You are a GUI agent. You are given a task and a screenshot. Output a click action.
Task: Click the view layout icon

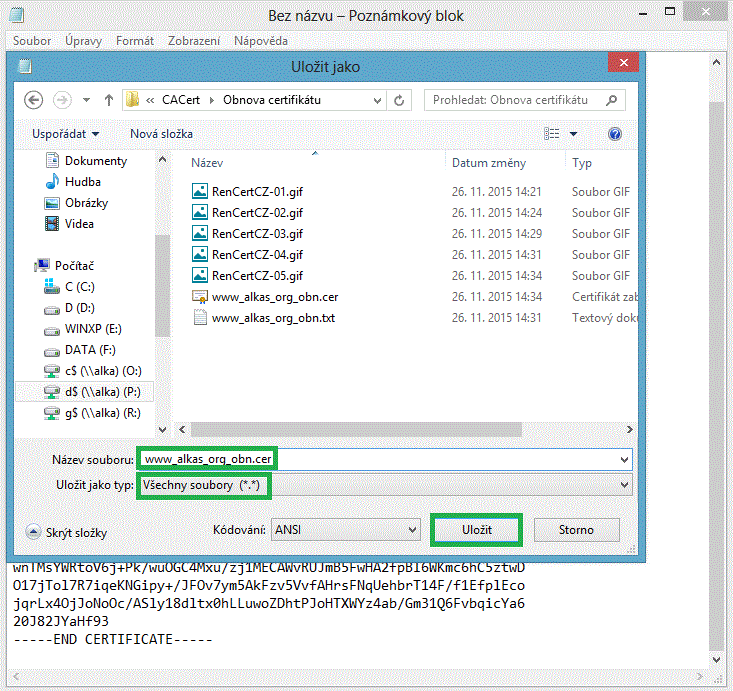(551, 133)
